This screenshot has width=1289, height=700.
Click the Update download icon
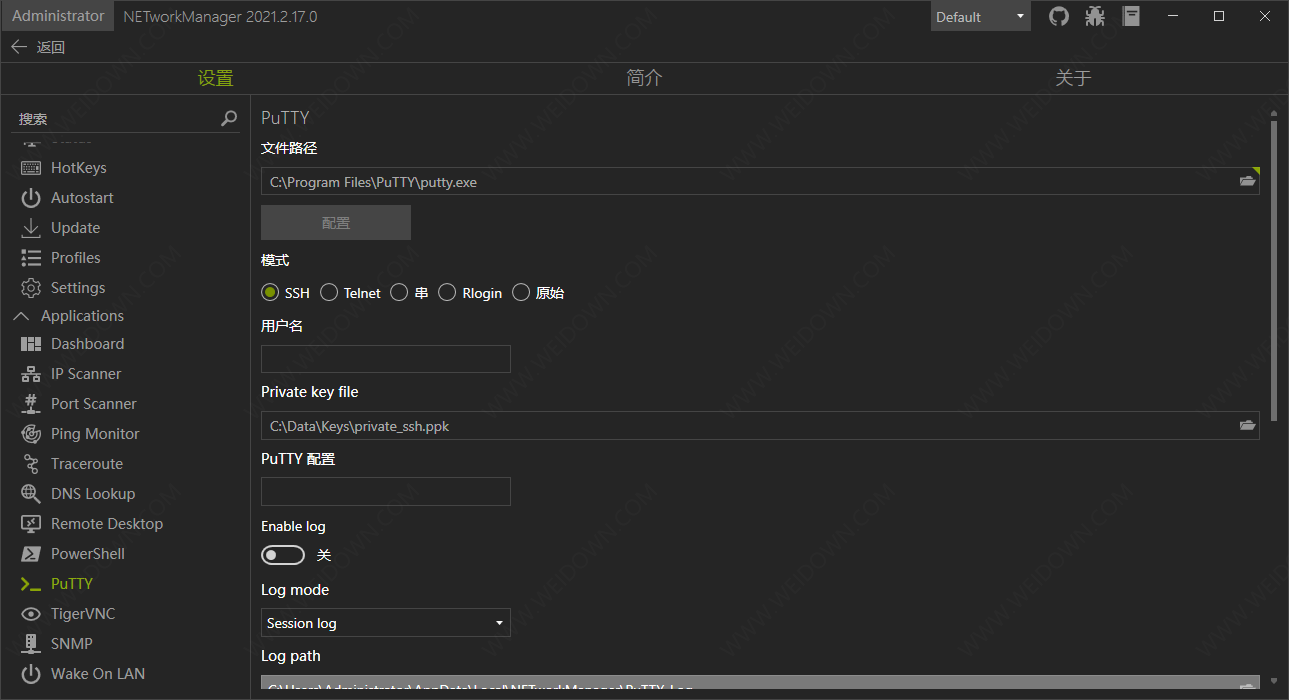pos(31,228)
